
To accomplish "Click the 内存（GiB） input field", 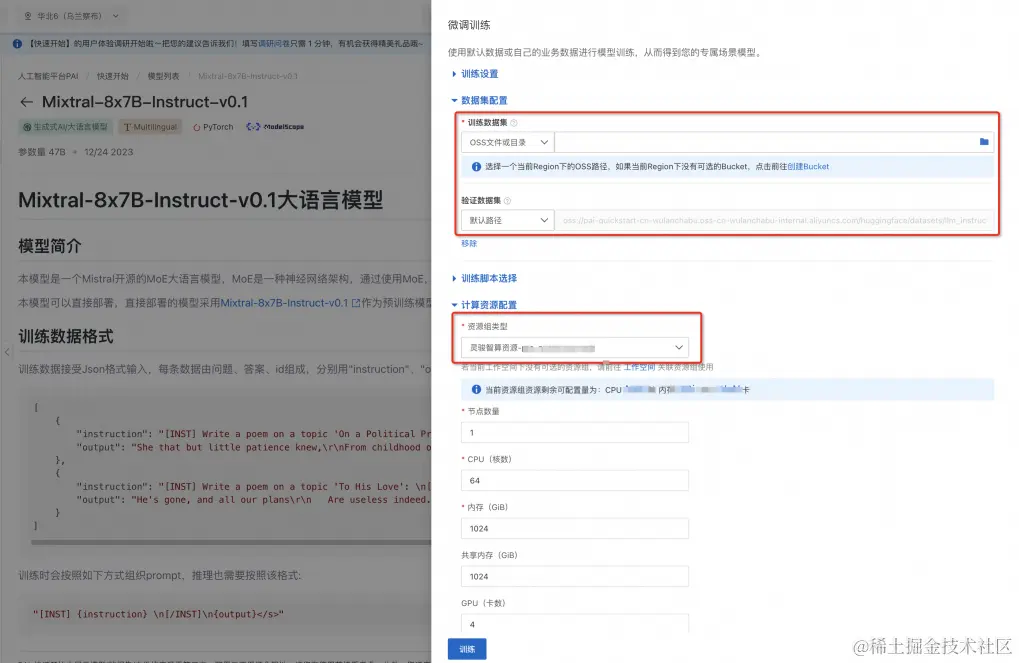I will point(575,529).
